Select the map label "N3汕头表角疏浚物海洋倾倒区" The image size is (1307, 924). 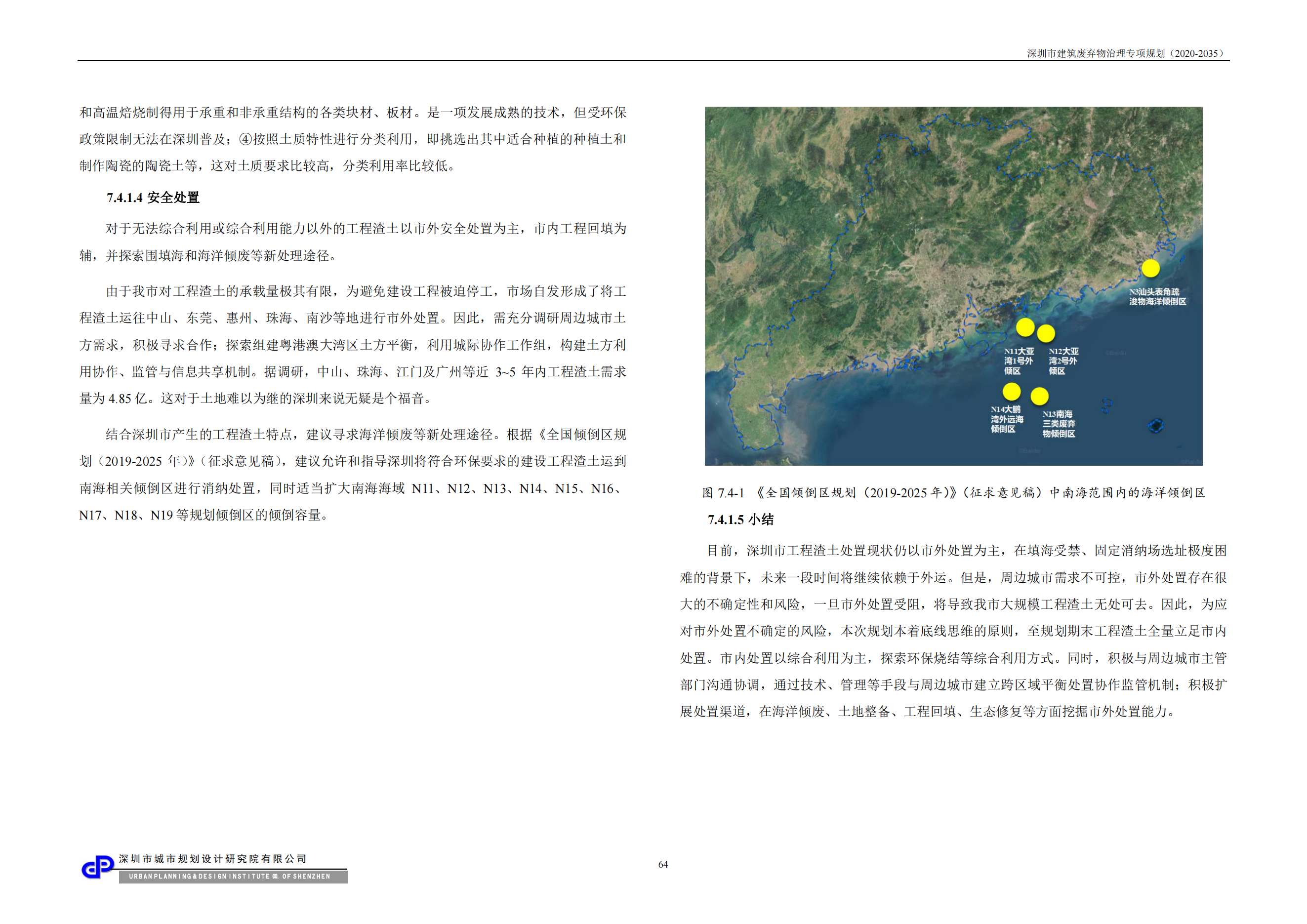coord(1158,296)
